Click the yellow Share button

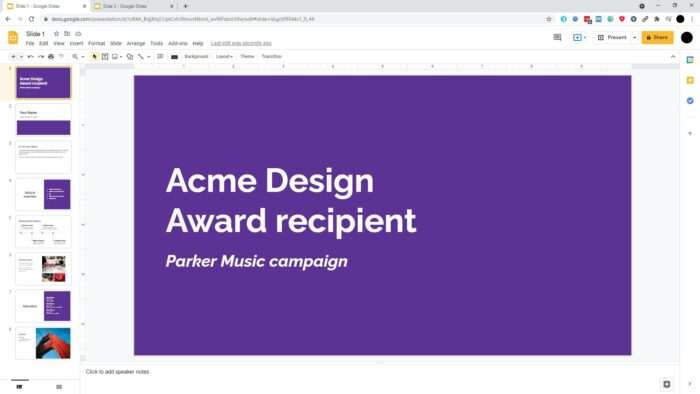tap(657, 37)
